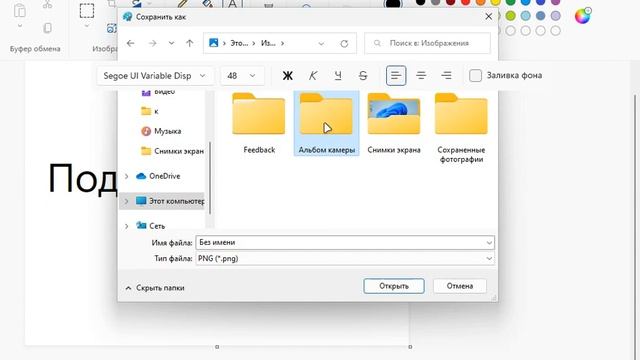Click the Открыть button

pyautogui.click(x=394, y=286)
